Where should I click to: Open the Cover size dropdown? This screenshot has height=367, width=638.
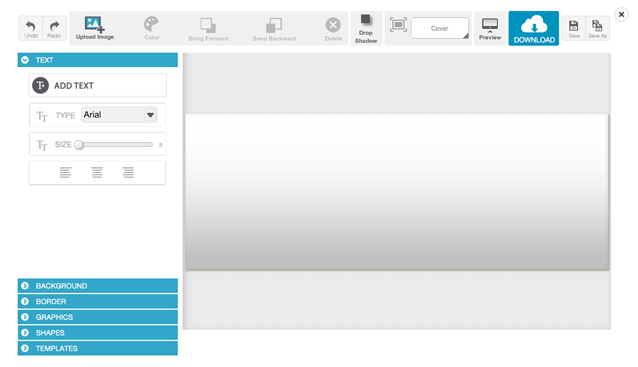(x=440, y=28)
